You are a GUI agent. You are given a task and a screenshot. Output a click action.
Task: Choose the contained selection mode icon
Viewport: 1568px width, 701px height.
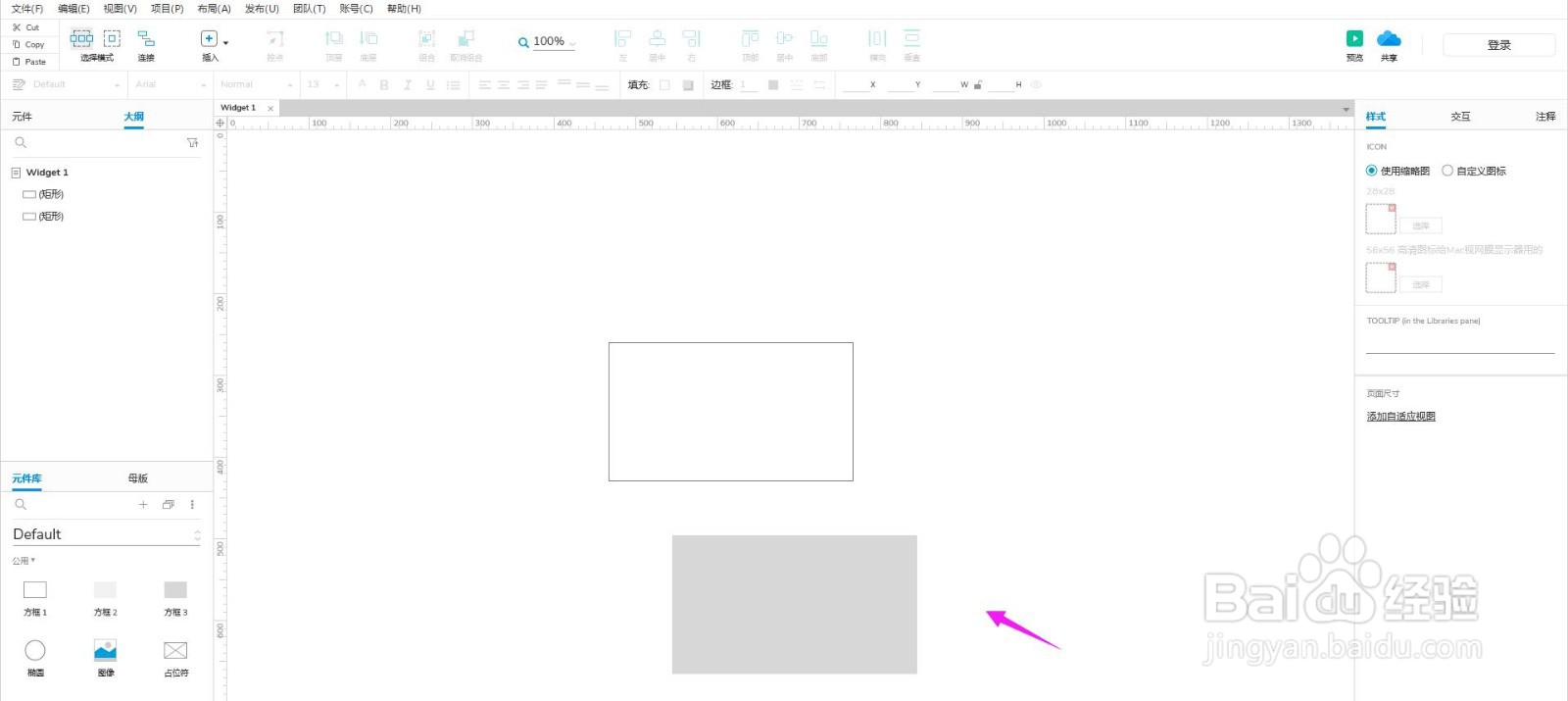coord(112,38)
